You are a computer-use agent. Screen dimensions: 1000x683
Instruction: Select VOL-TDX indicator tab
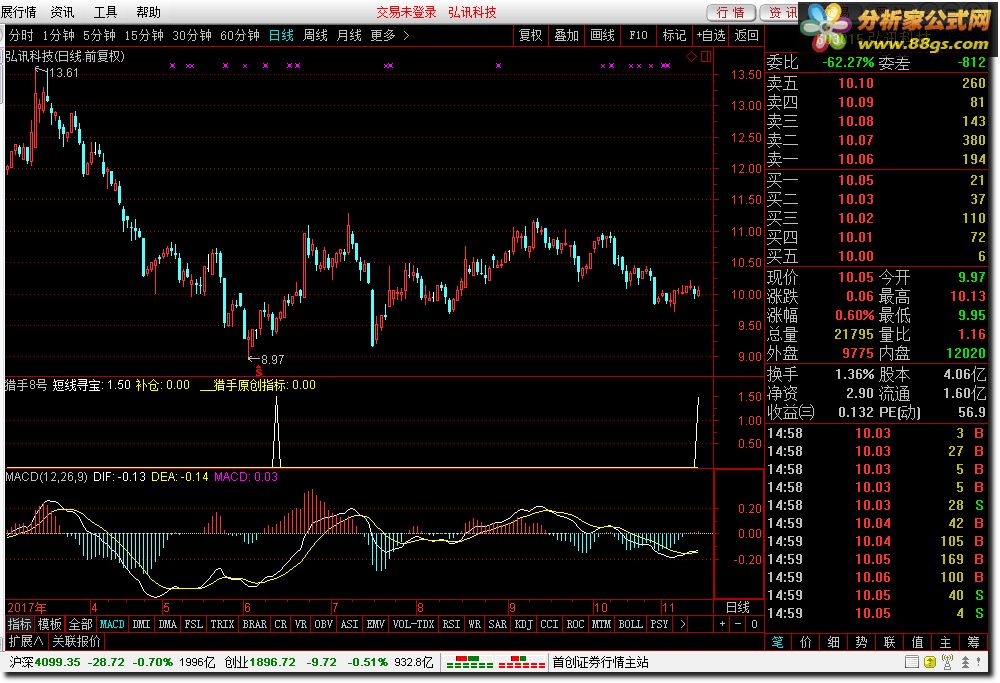413,624
